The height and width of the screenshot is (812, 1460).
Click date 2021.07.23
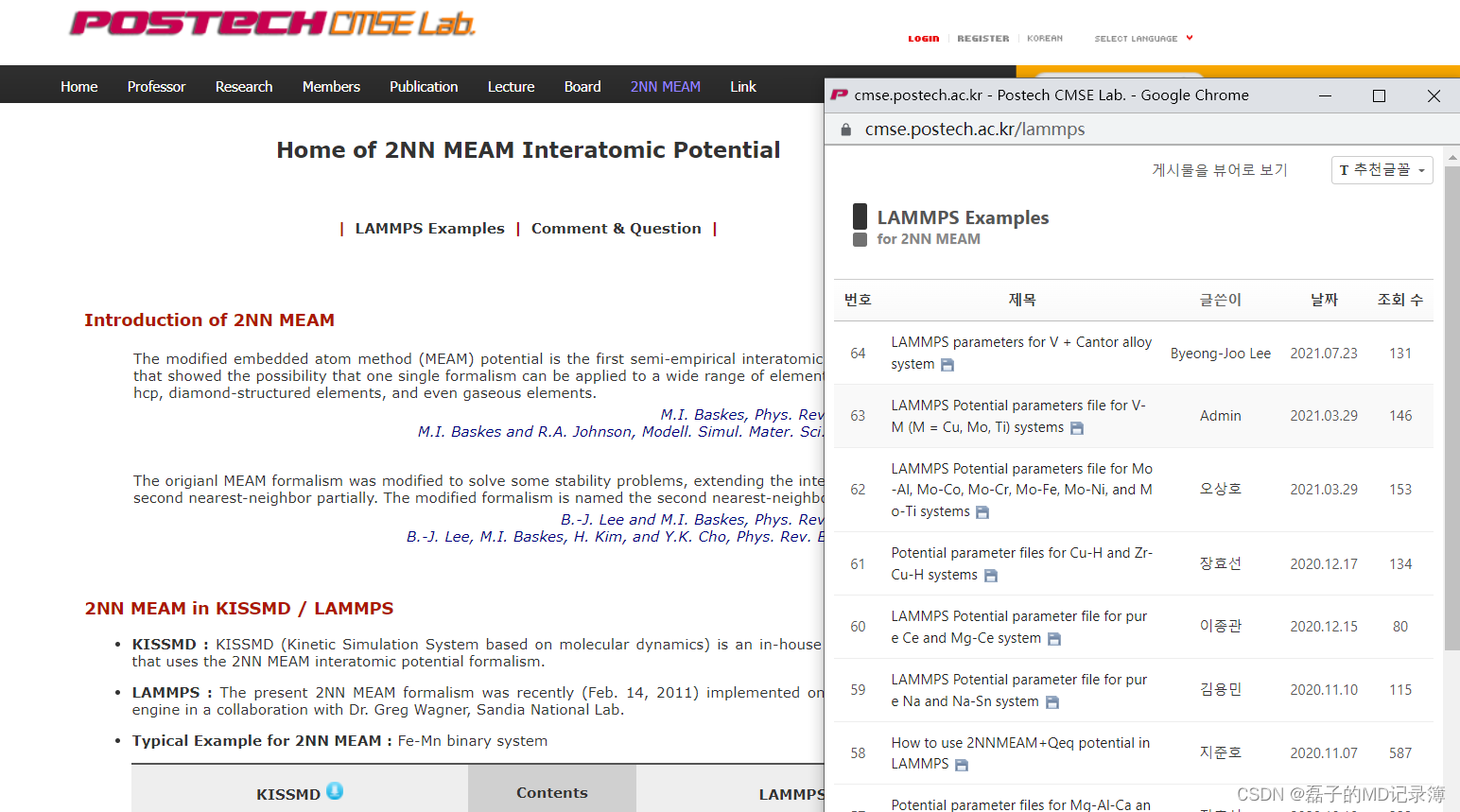click(1324, 354)
